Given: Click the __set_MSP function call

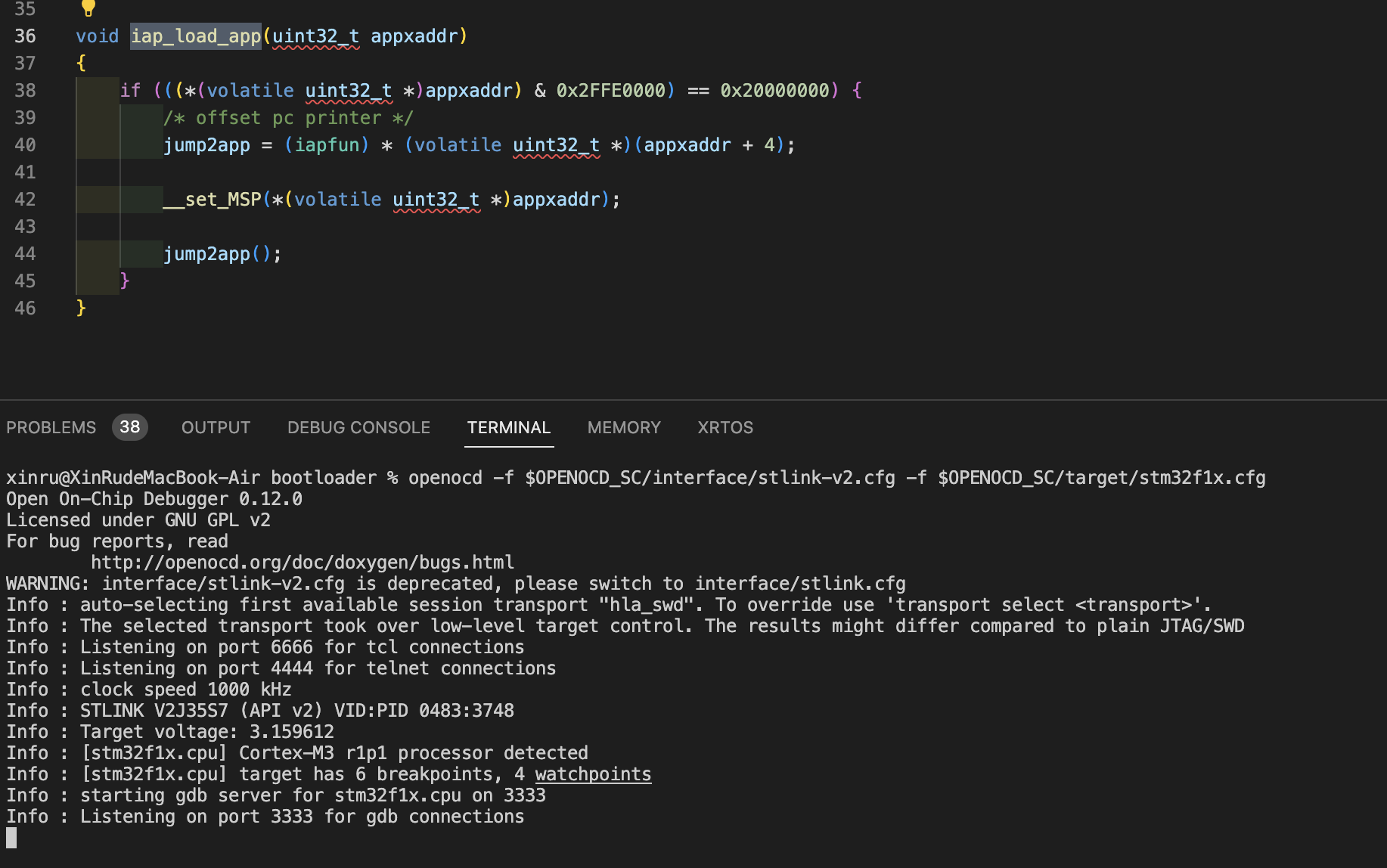Looking at the screenshot, I should pyautogui.click(x=212, y=200).
